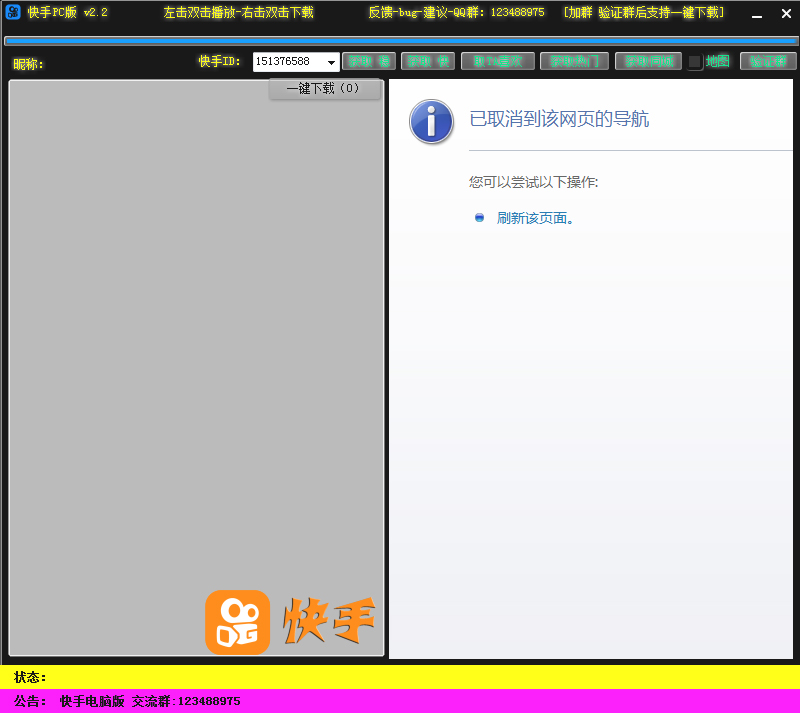Screen dimensions: 800x713
Task: Click the Kuaishou app icon in title bar
Action: 12,12
